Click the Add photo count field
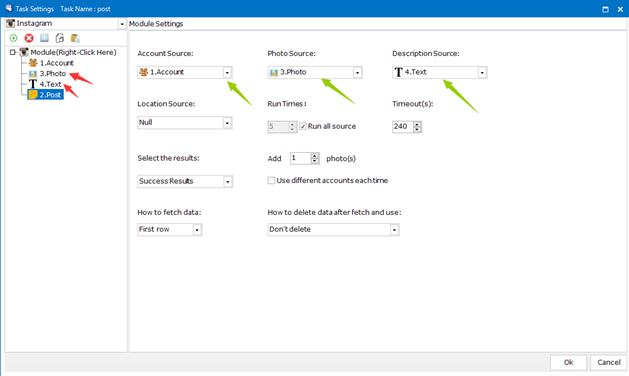The height and width of the screenshot is (376, 629). tap(300, 159)
